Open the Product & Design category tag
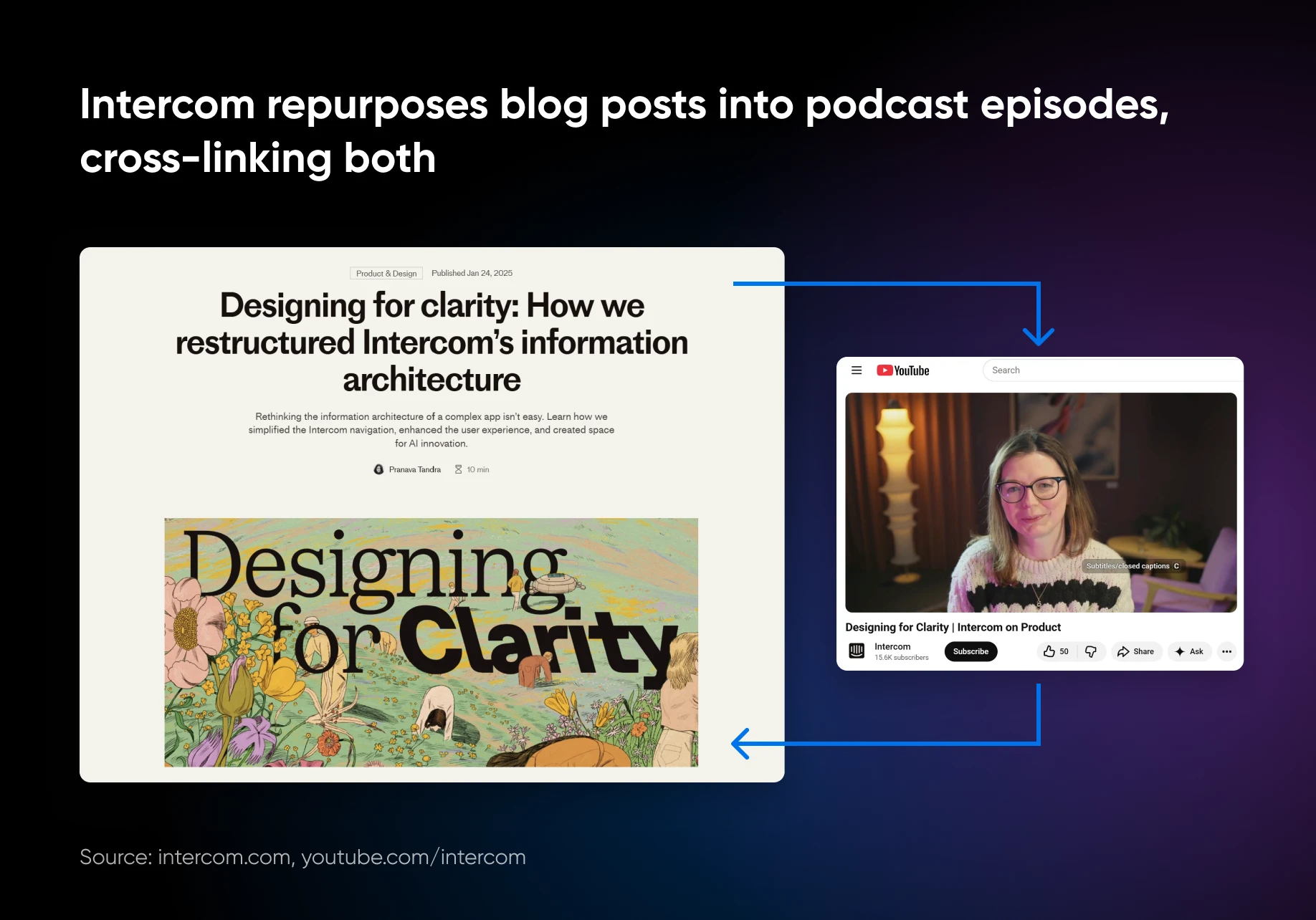1316x920 pixels. (386, 274)
